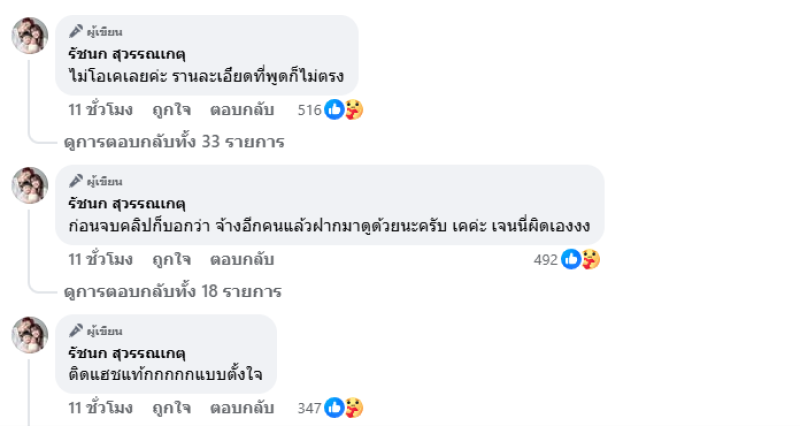Like the first comment via ถูกใจ
This screenshot has width=800, height=426.
coord(171,110)
